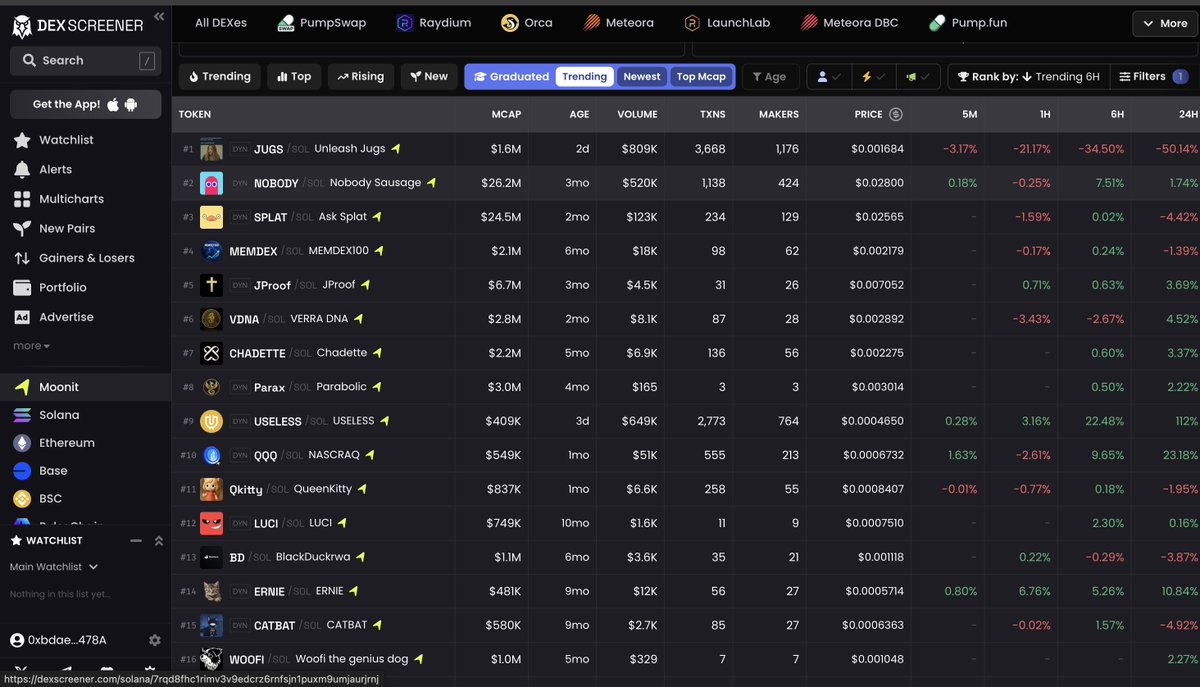Open the Age filter
Screen dimensions: 1200x687
[769, 76]
